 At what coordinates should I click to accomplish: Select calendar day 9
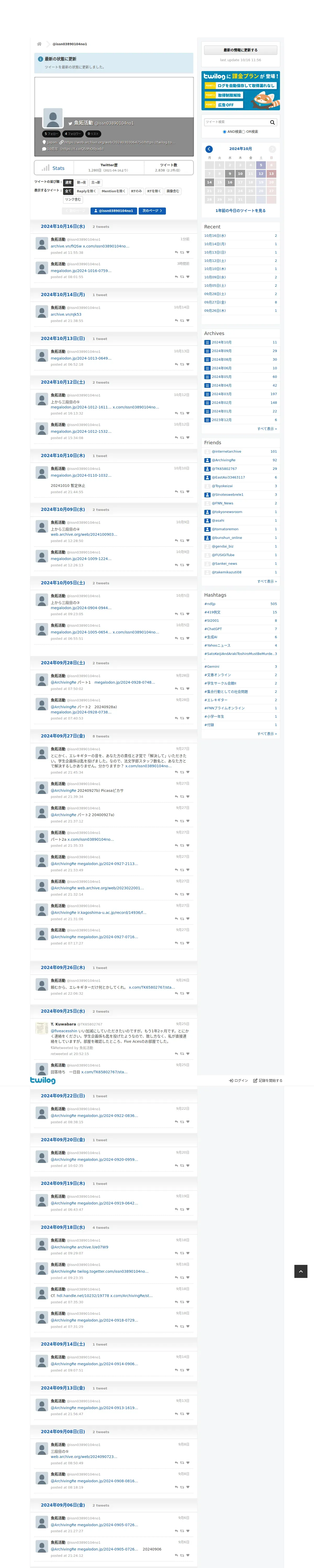[230, 174]
